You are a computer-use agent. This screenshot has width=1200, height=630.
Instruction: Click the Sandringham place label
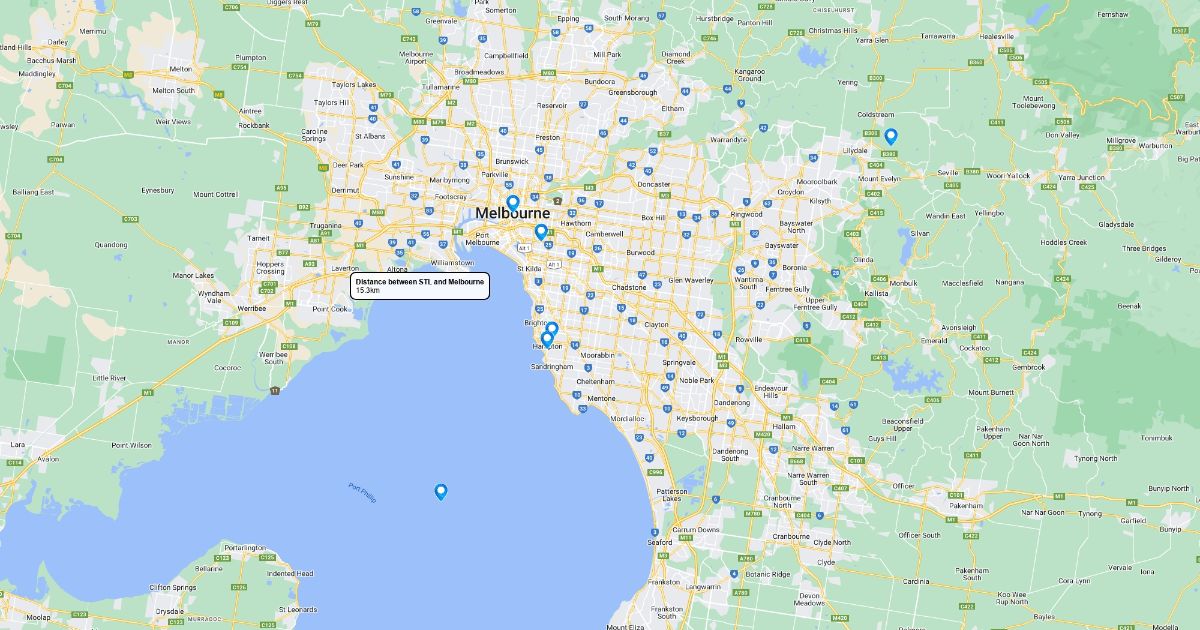pos(552,367)
